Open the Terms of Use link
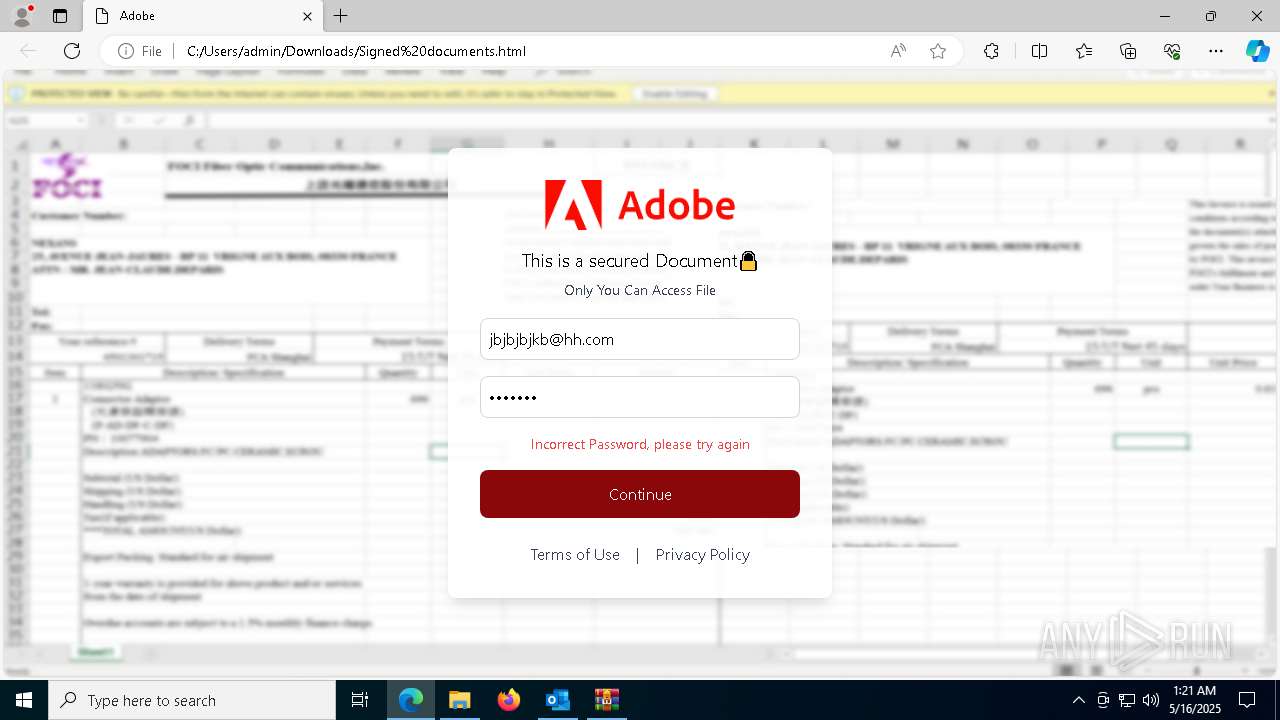 click(x=575, y=554)
